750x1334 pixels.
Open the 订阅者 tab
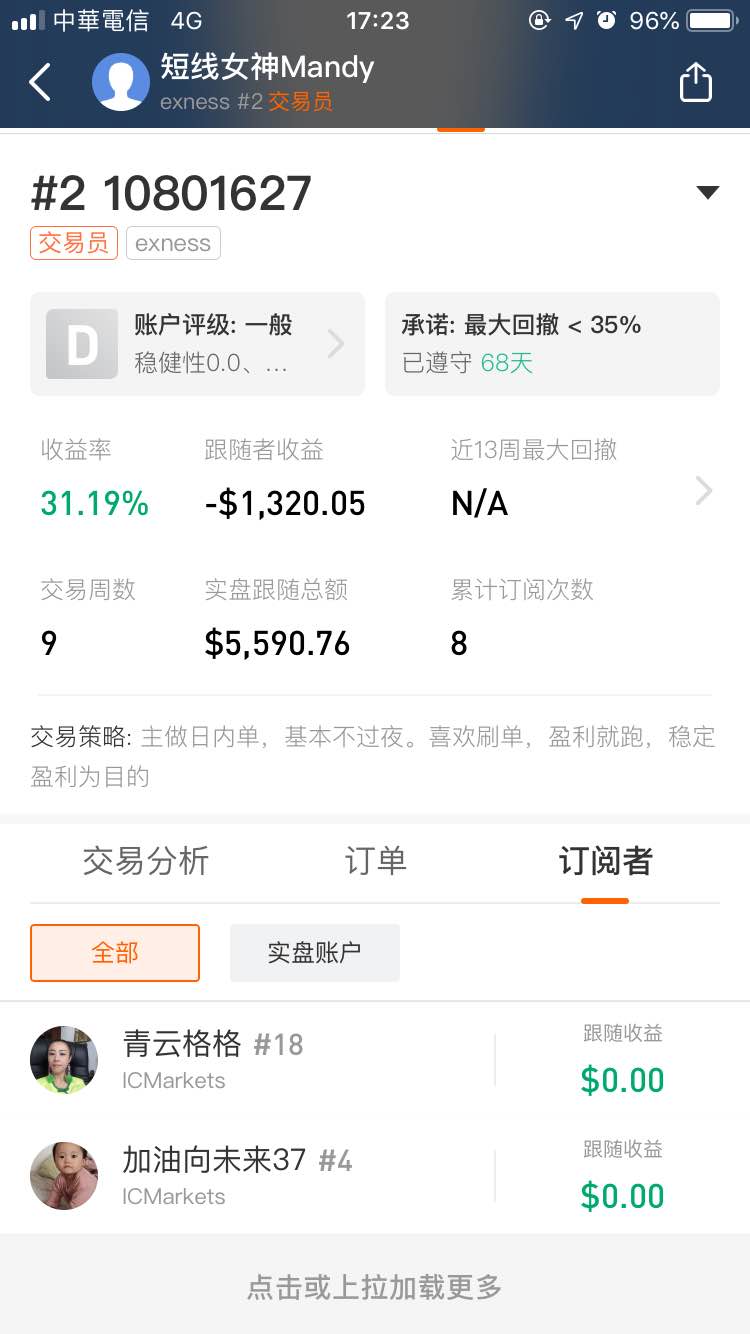pyautogui.click(x=605, y=860)
